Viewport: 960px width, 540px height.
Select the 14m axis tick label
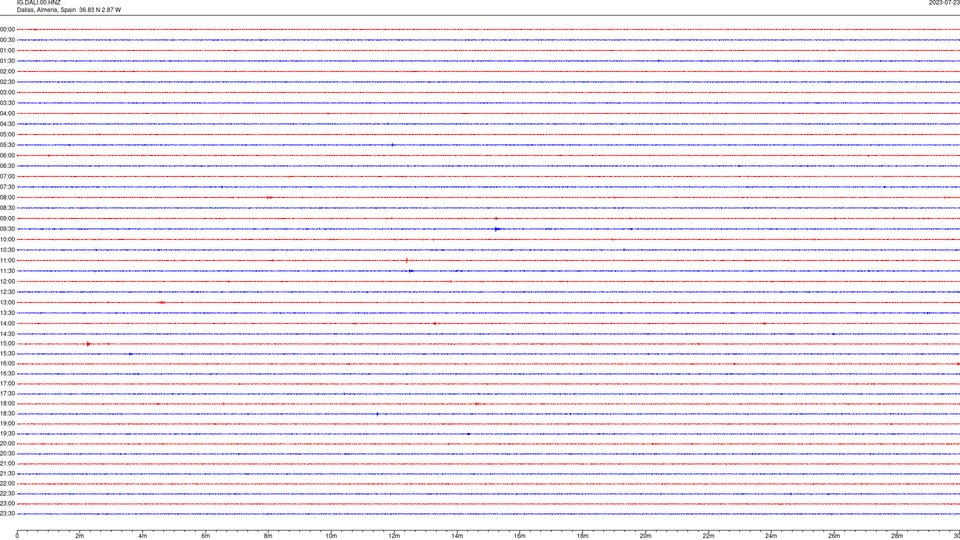457,536
